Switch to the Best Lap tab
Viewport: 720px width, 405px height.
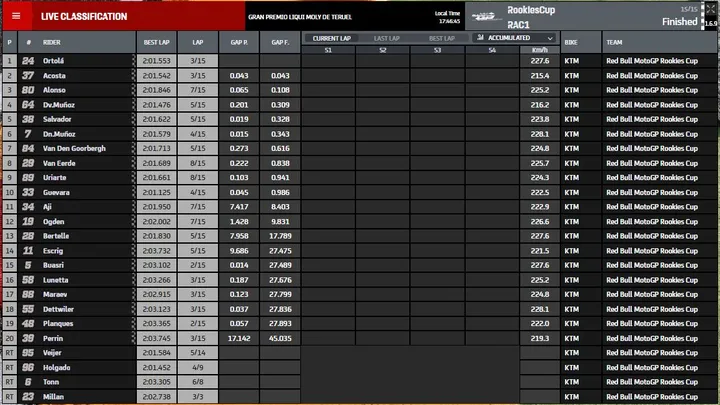tap(441, 39)
